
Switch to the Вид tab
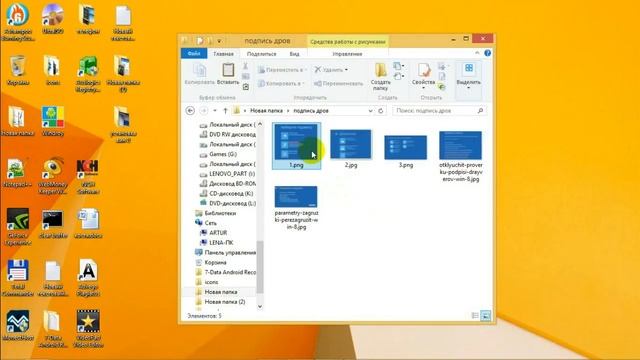pos(294,53)
